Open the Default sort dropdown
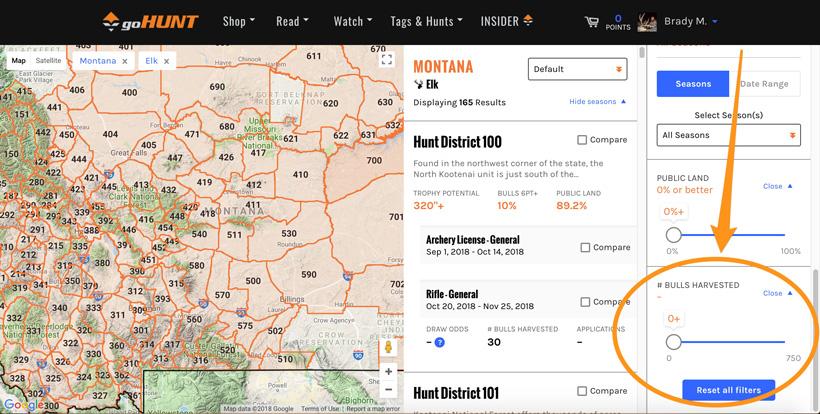 [x=578, y=69]
